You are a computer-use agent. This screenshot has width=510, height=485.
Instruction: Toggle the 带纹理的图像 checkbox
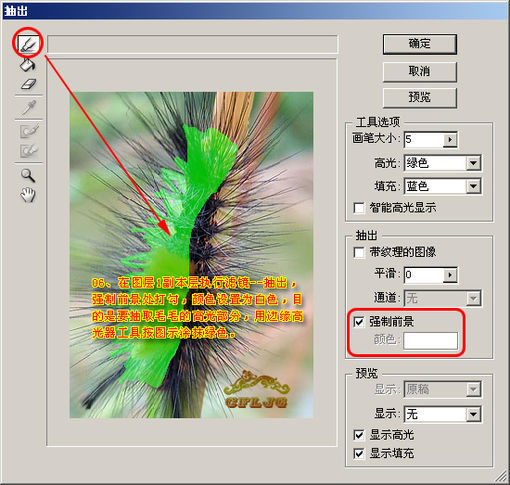coord(359,252)
